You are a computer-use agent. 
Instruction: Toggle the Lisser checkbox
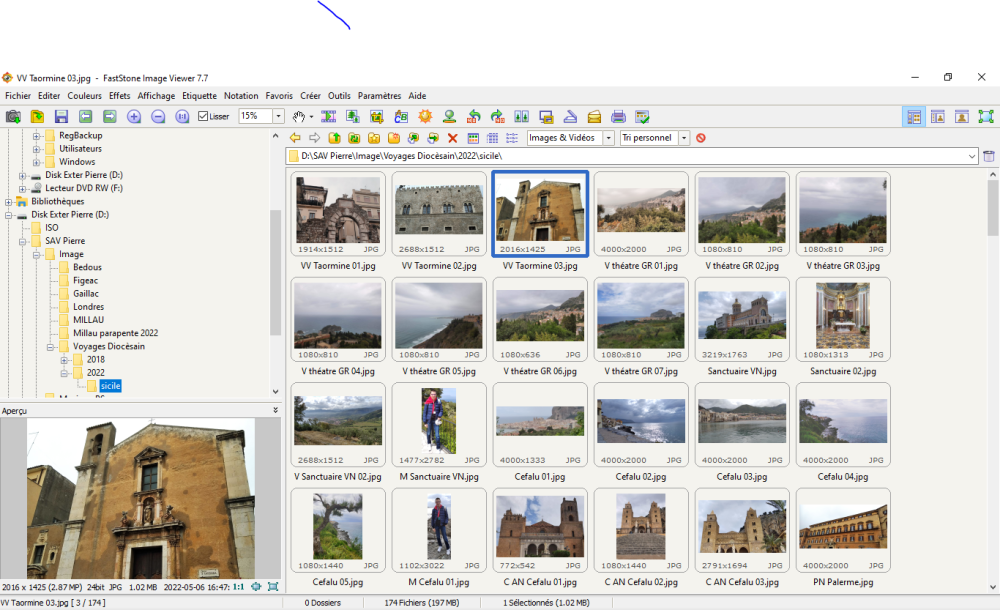click(x=204, y=117)
